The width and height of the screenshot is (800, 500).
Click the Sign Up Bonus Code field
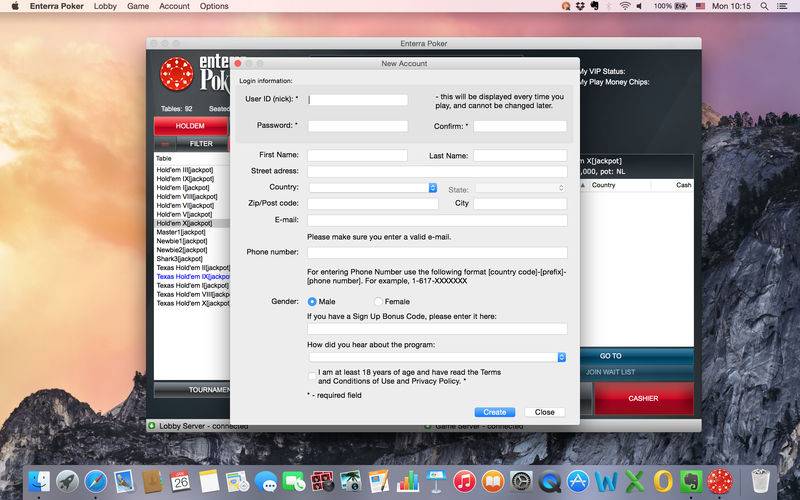(x=437, y=329)
